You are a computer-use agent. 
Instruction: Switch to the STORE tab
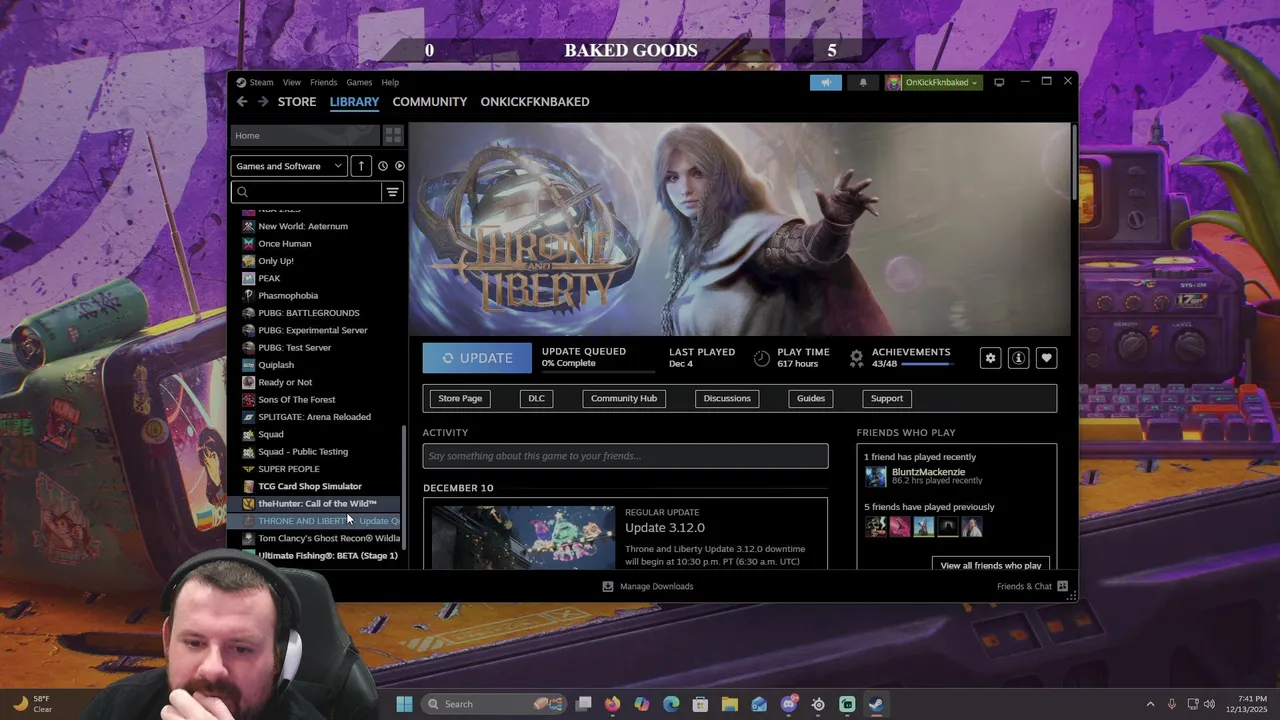pos(297,101)
